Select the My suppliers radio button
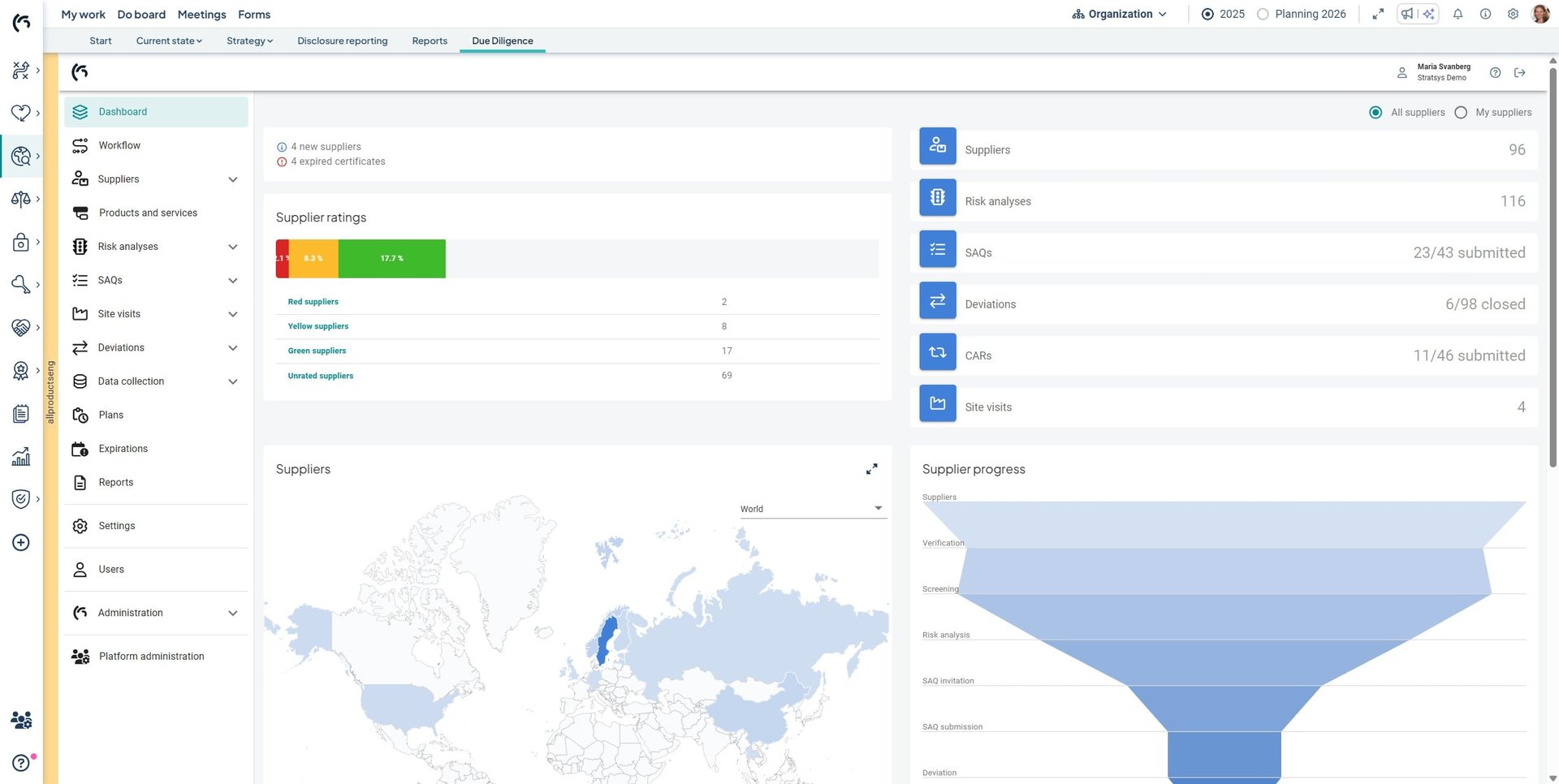This screenshot has height=784, width=1559. (1461, 113)
